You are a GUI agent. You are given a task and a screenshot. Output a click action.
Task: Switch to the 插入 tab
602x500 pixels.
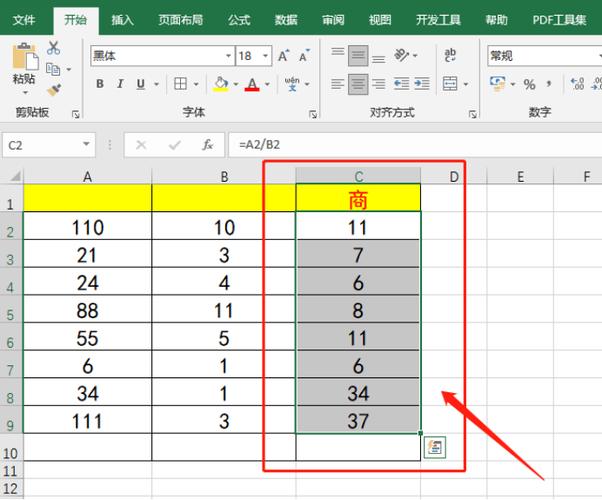coord(122,20)
